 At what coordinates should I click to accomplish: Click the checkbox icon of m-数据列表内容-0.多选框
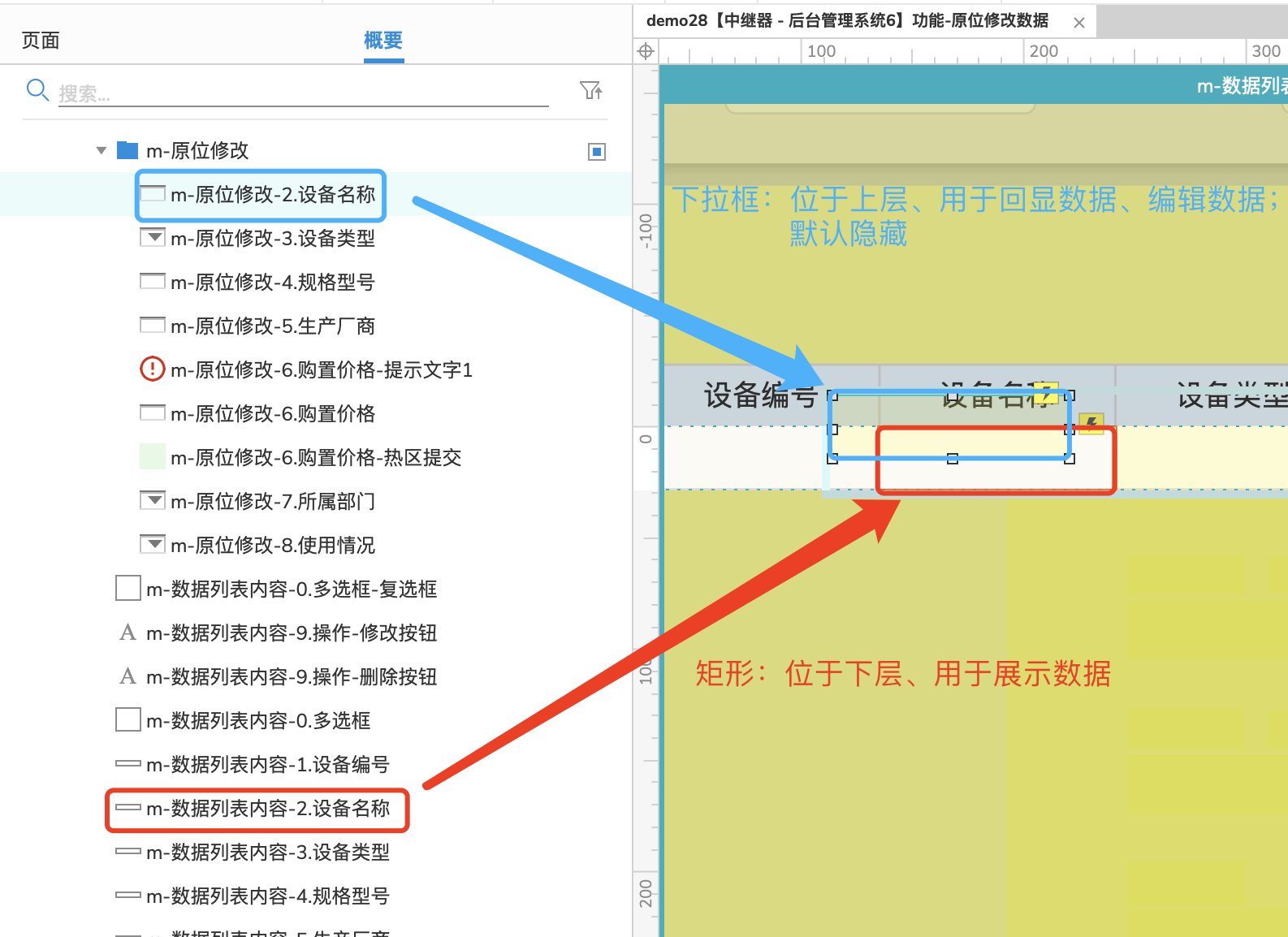(128, 719)
